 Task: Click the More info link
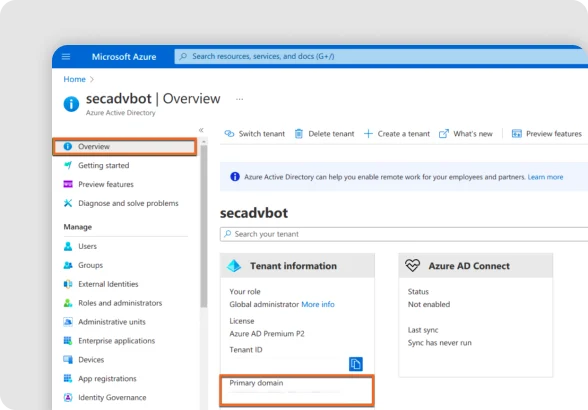[318, 304]
